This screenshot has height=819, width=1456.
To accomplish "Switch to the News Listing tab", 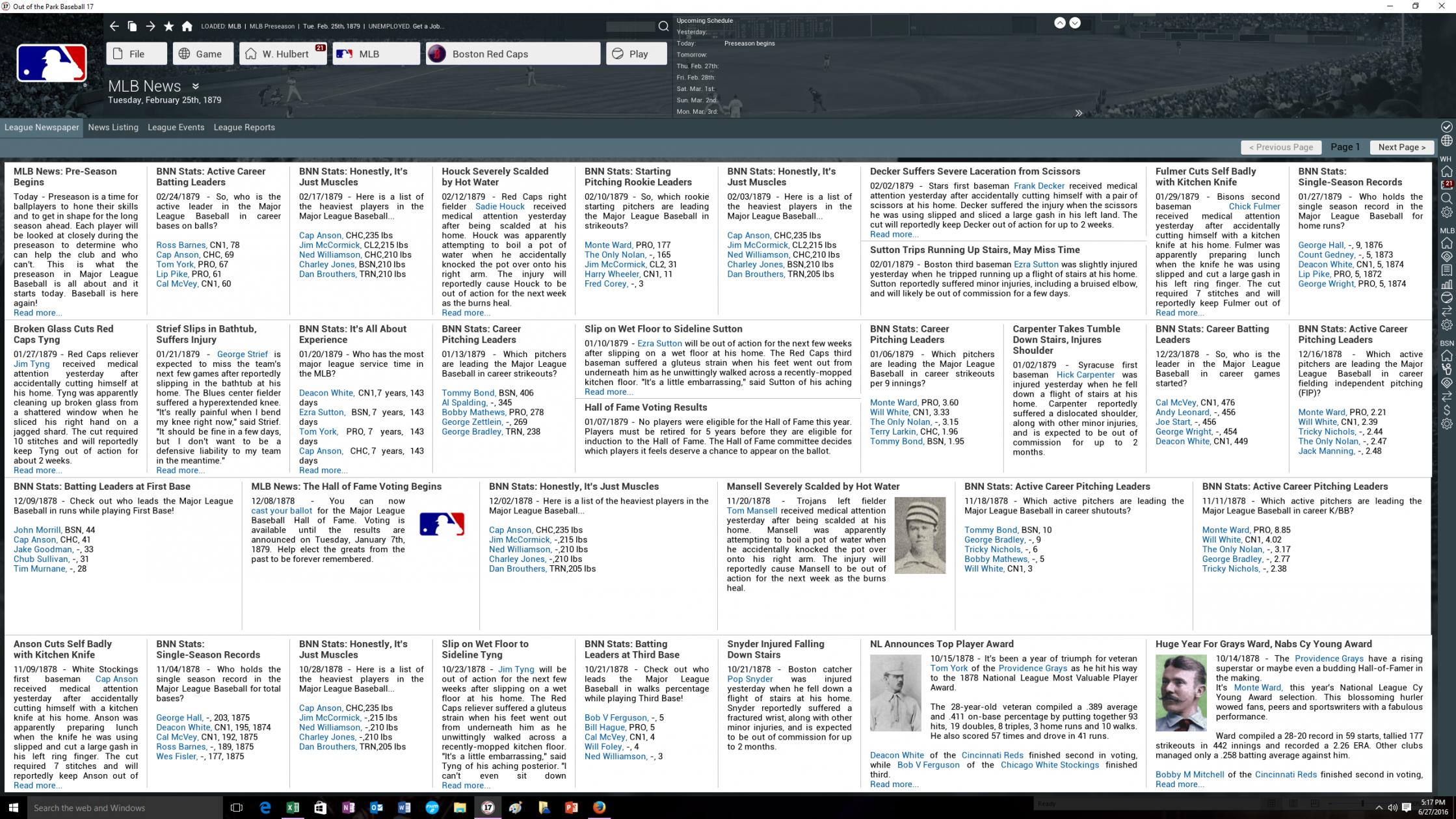I will click(113, 128).
